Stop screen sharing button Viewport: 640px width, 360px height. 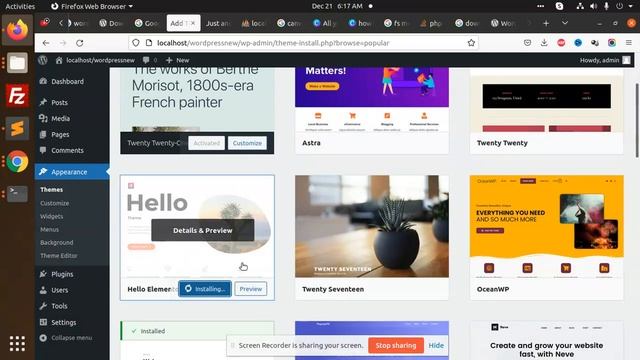coord(396,345)
